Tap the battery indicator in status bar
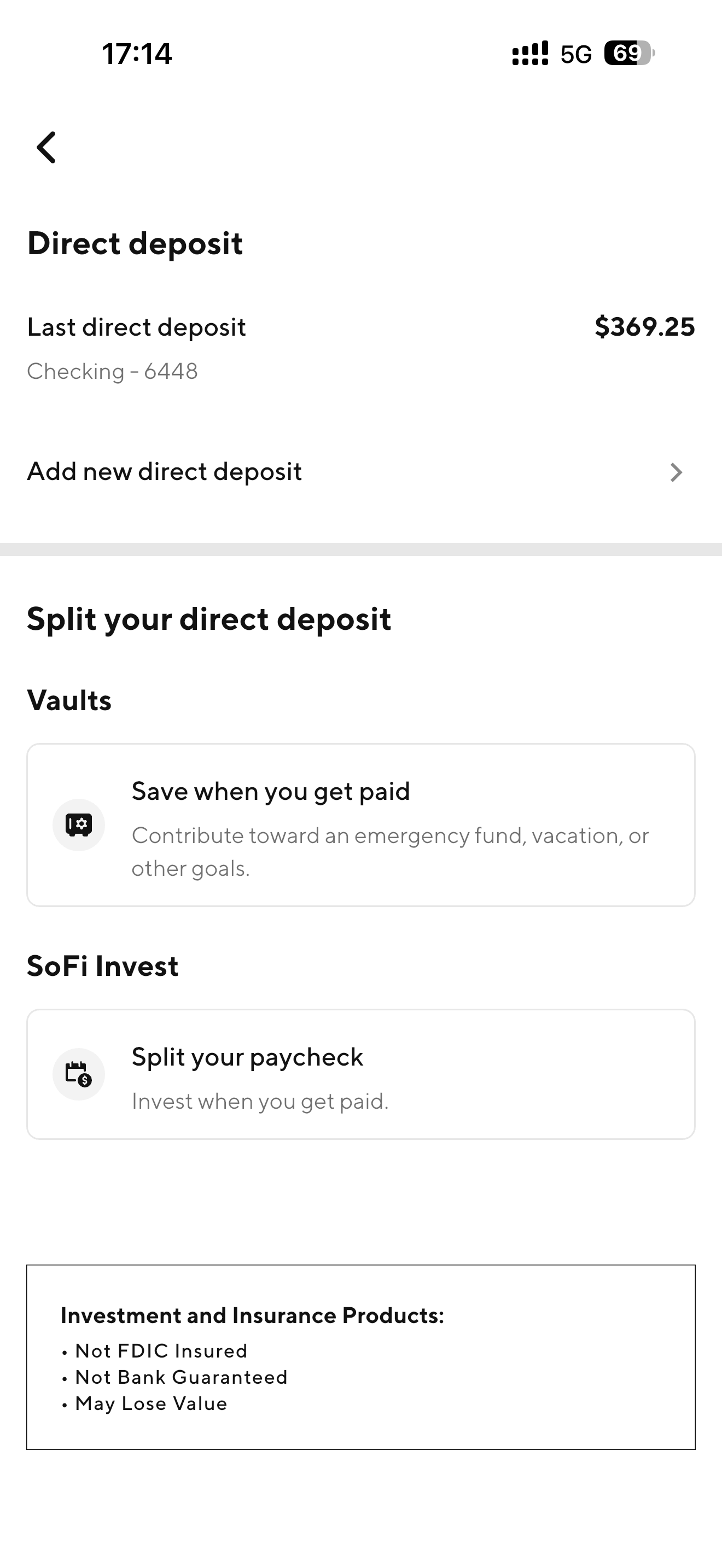The height and width of the screenshot is (1568, 722). coord(629,54)
